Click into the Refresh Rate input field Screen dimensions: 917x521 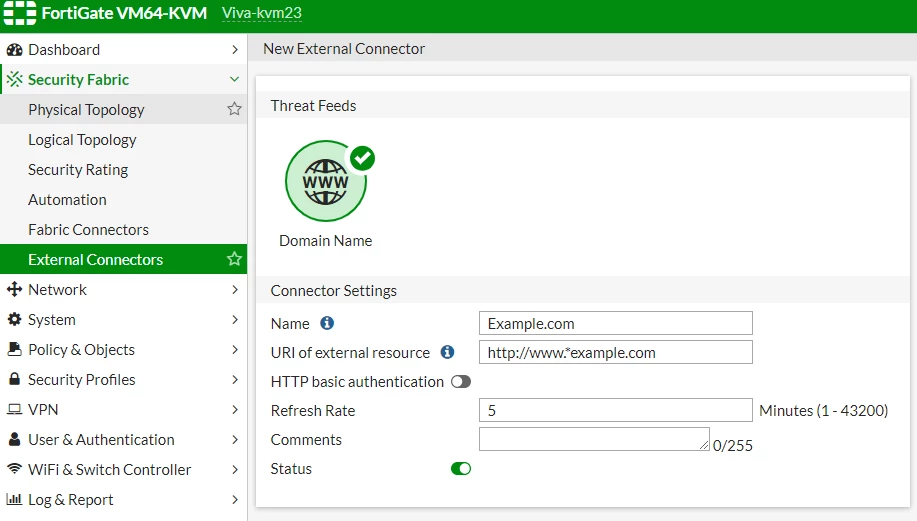[x=616, y=410]
